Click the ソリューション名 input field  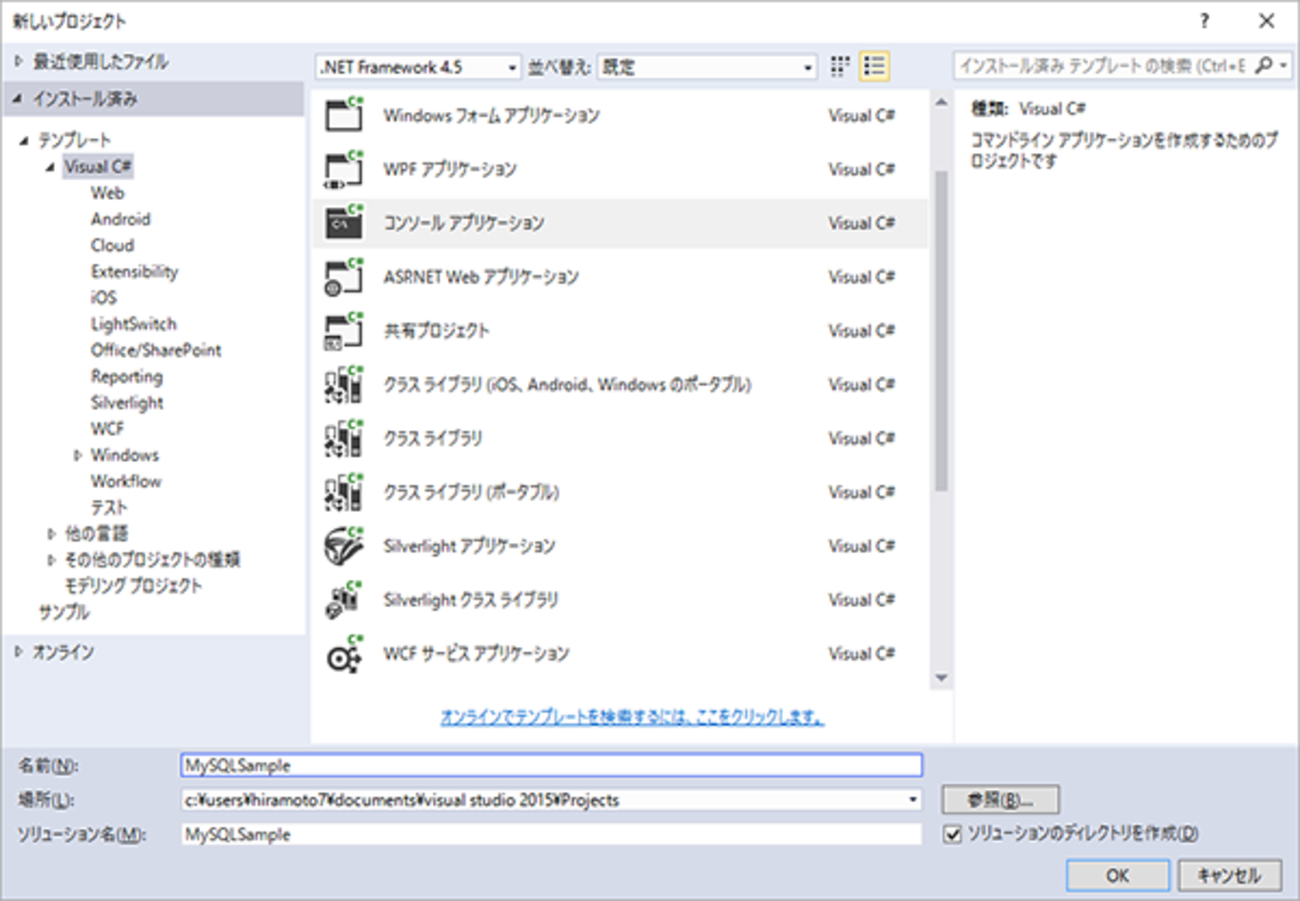pos(551,834)
